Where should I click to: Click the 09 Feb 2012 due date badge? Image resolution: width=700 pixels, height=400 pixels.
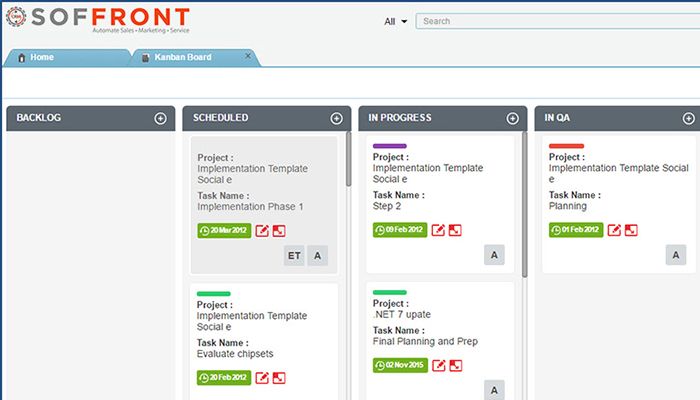400,229
